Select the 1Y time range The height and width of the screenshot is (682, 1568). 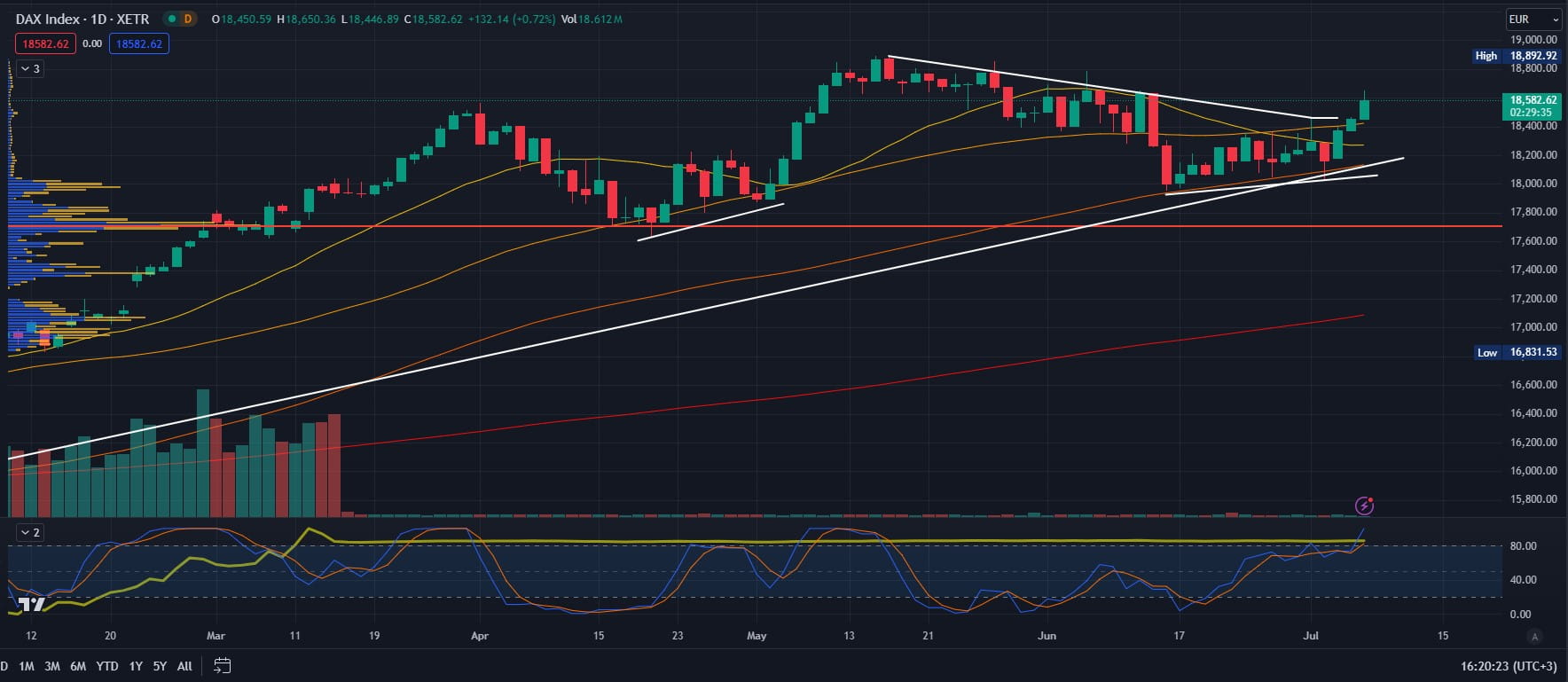pyautogui.click(x=136, y=665)
